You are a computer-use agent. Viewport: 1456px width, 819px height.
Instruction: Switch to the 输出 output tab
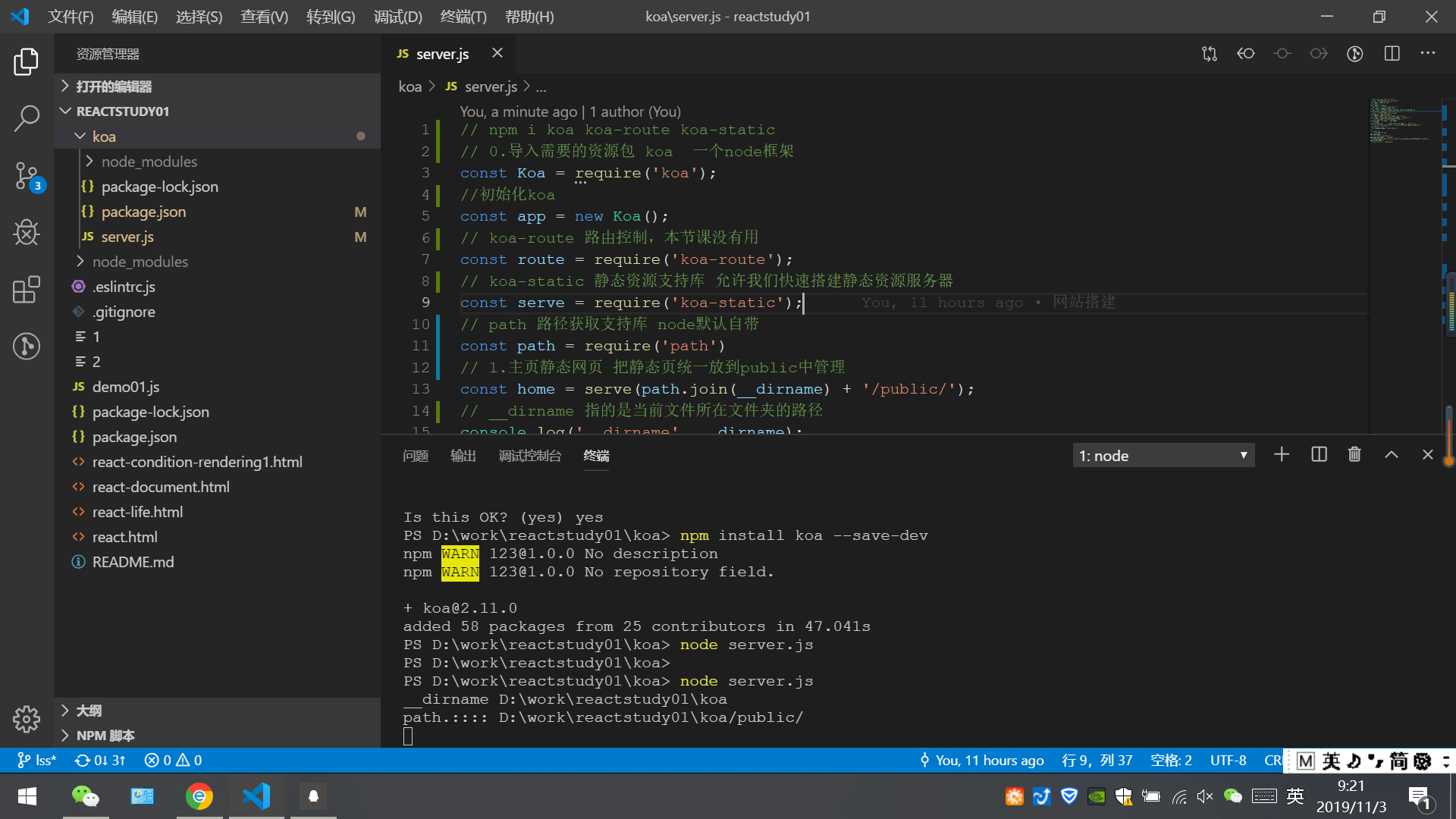pyautogui.click(x=463, y=456)
